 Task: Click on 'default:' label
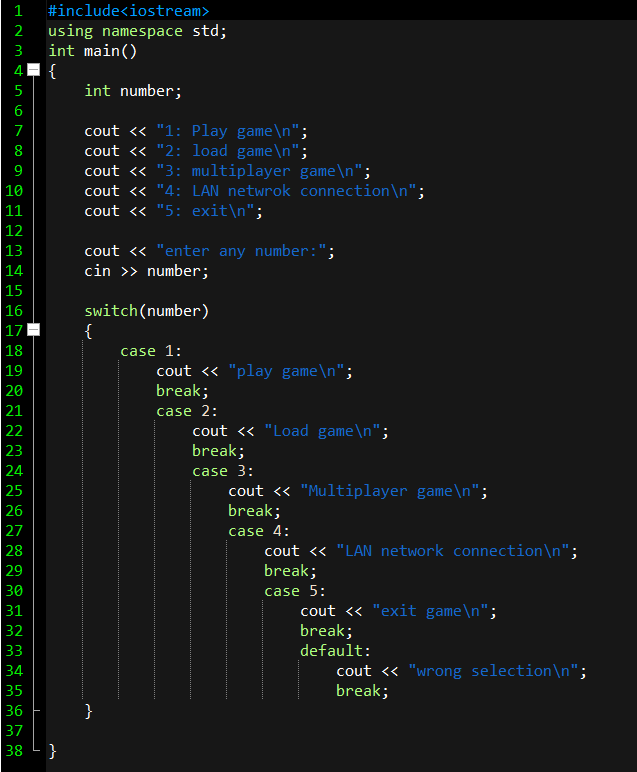pos(335,651)
